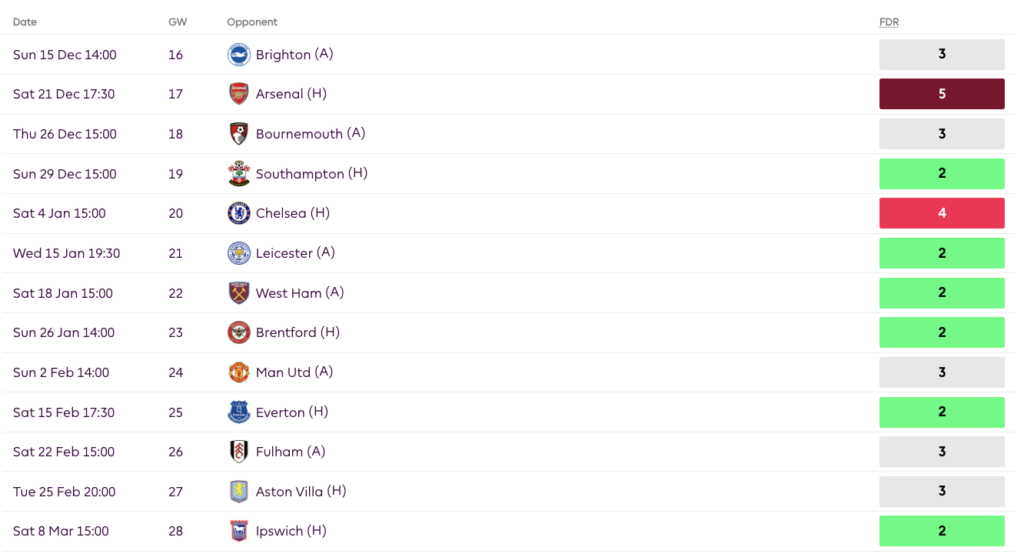Click the Brighton club crest
The width and height of the screenshot is (1024, 554).
tap(238, 54)
